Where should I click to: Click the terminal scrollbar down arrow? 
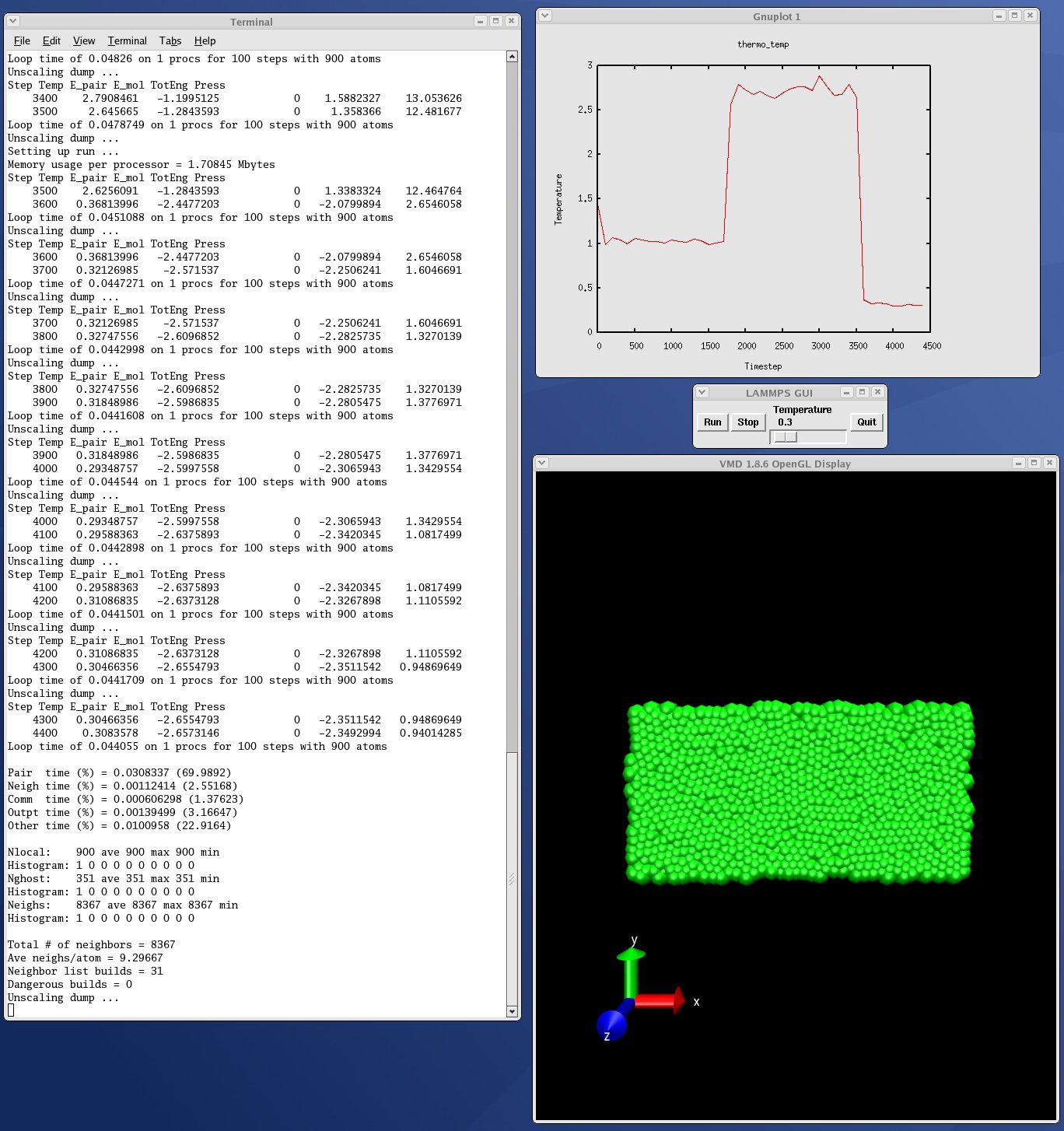[512, 1011]
